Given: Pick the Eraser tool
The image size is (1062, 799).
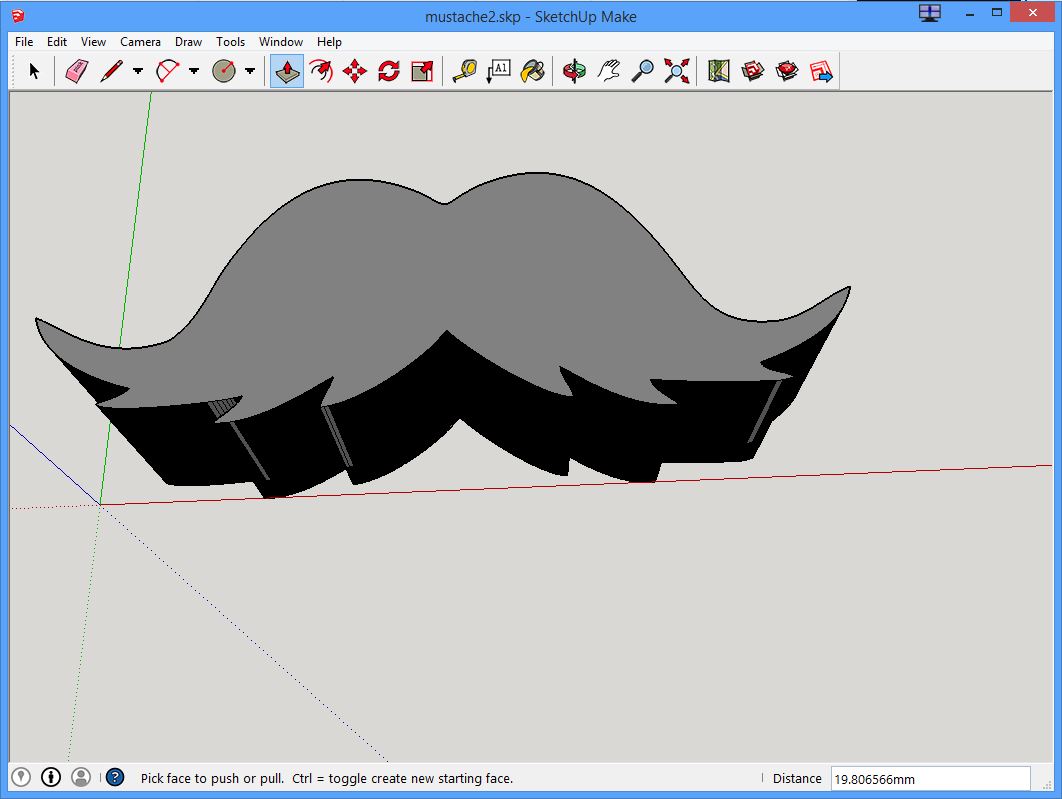Looking at the screenshot, I should click(77, 71).
